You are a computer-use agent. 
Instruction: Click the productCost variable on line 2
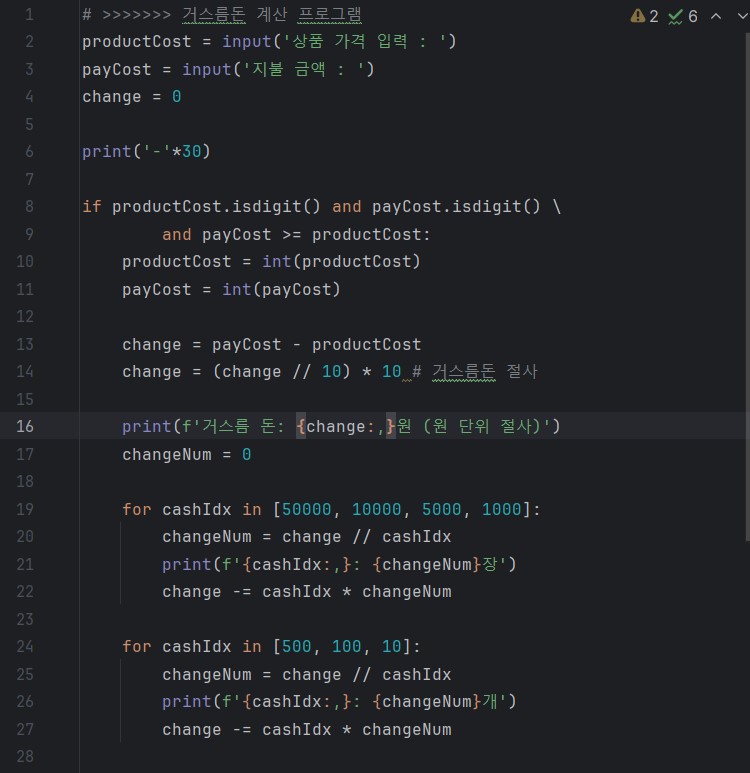point(137,41)
